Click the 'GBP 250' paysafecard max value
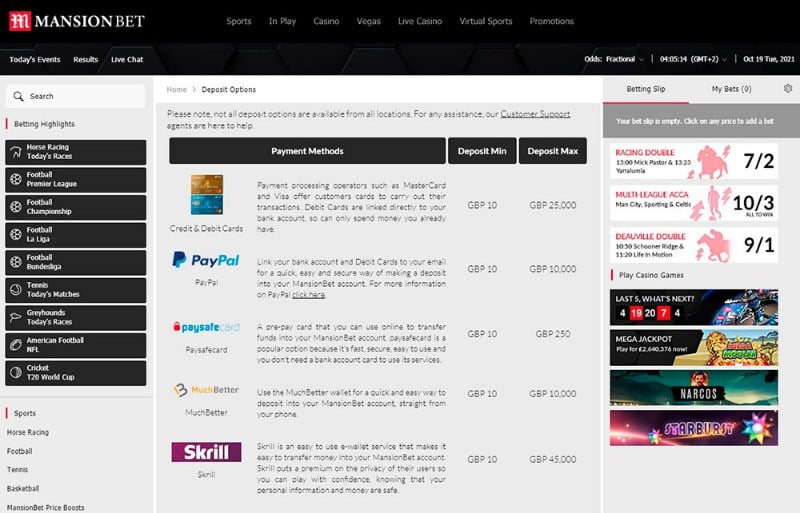The image size is (800, 513). click(x=553, y=334)
